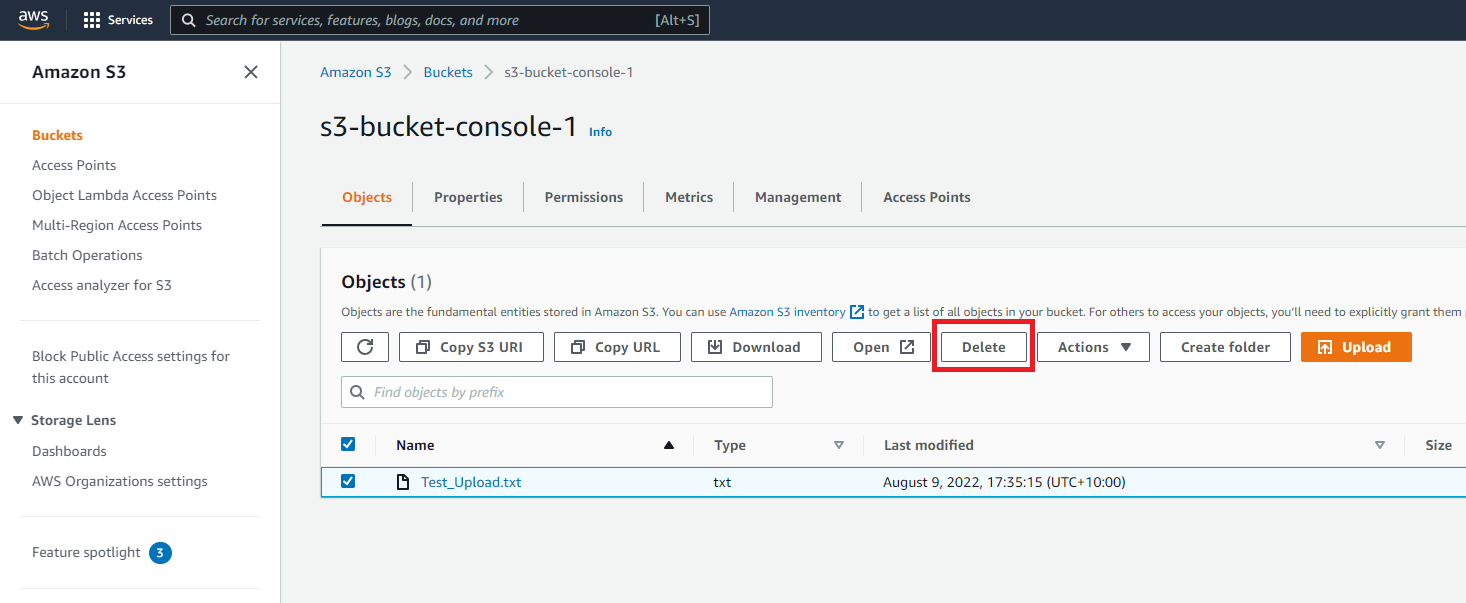Sort by Last modified column arrow

click(1380, 445)
